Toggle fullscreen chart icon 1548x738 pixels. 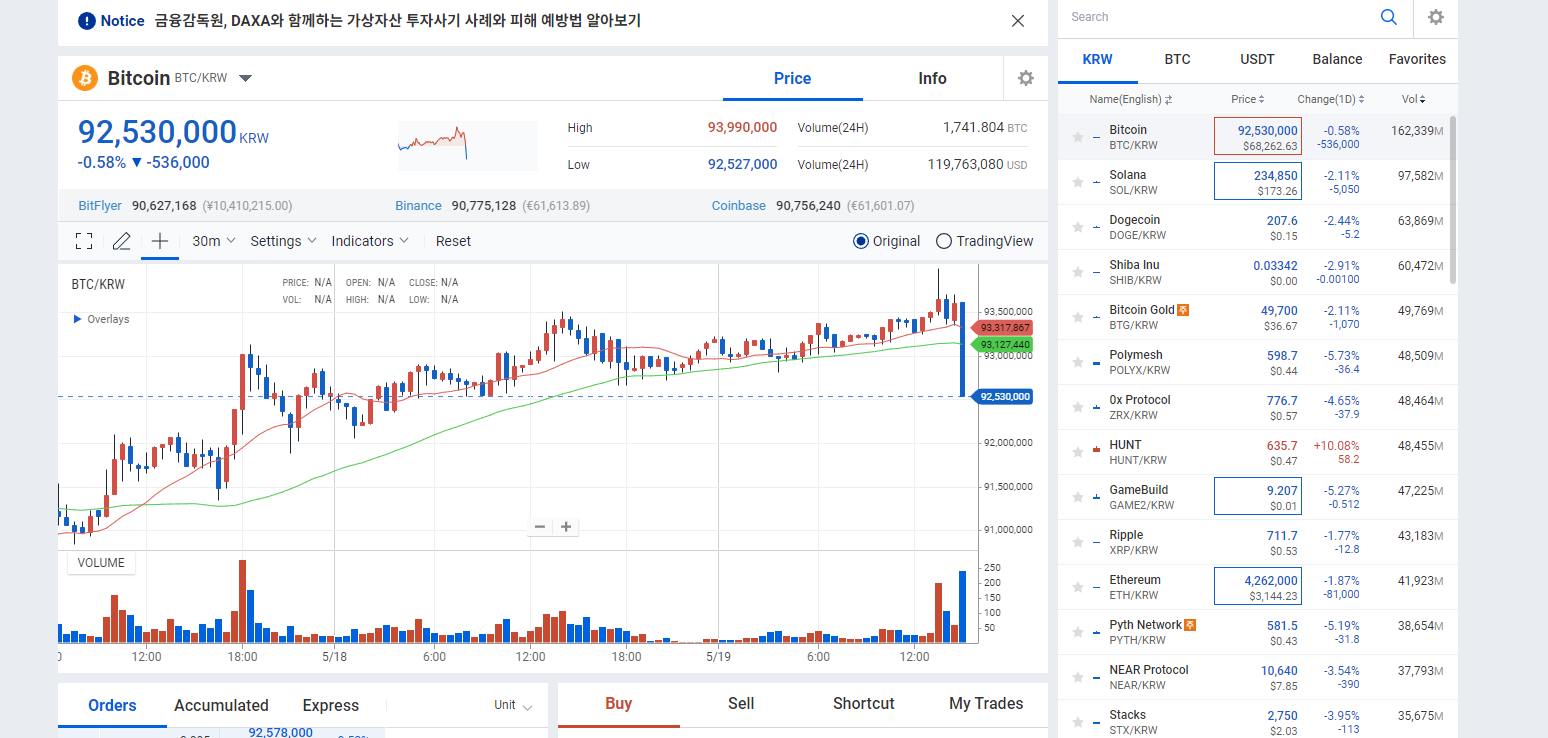click(84, 241)
